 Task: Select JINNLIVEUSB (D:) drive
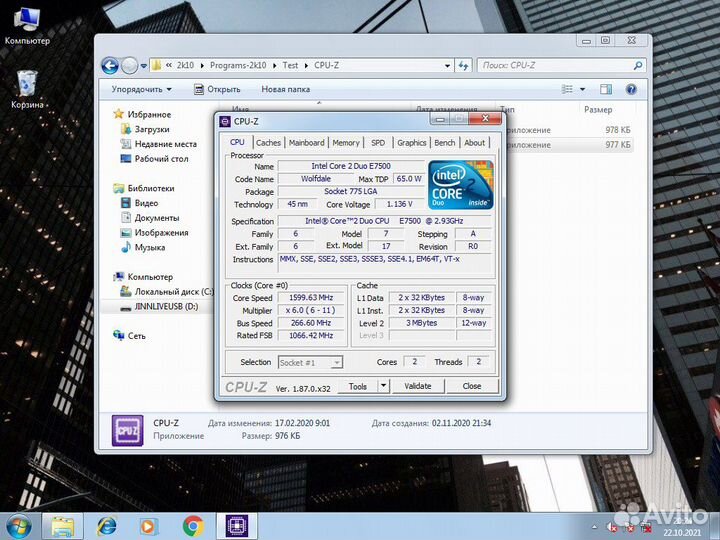(x=159, y=307)
